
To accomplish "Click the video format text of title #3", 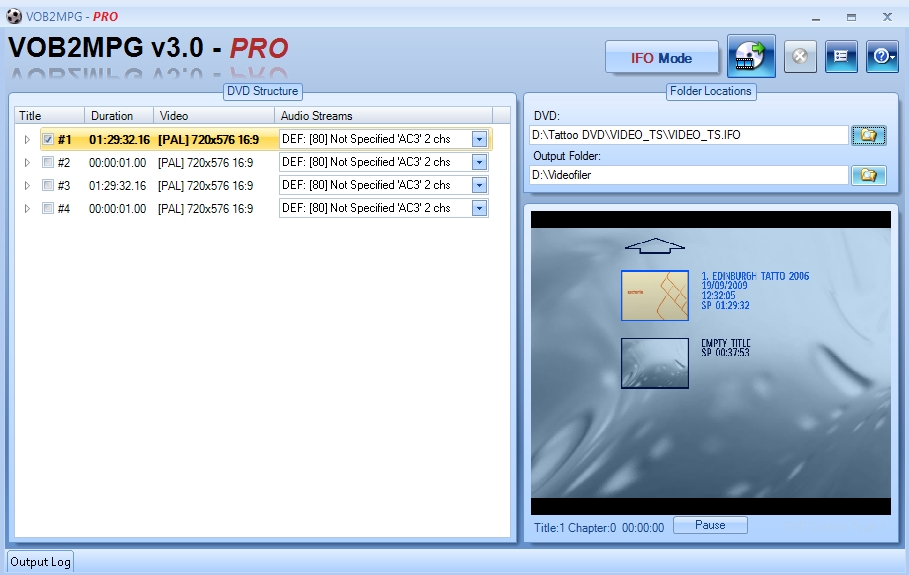I will tap(206, 185).
